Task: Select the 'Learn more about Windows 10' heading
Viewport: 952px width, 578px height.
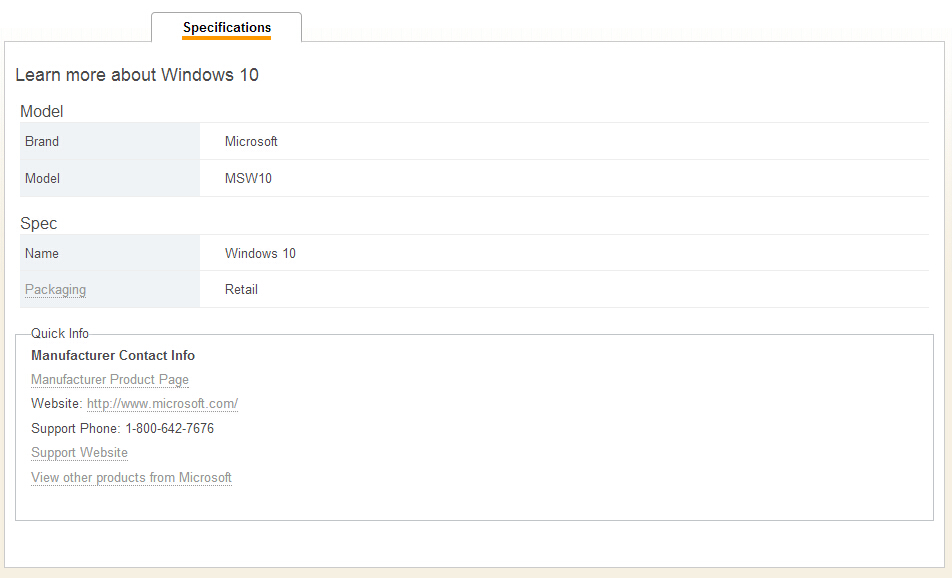Action: pos(137,75)
